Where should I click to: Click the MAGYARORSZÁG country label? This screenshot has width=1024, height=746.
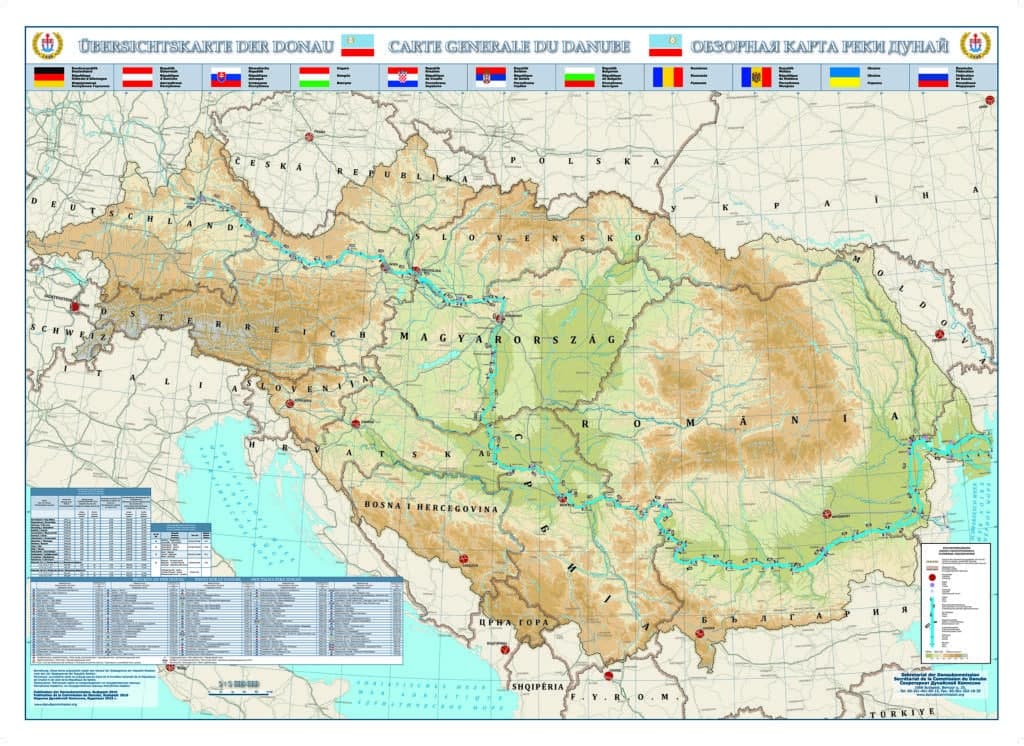coord(508,338)
